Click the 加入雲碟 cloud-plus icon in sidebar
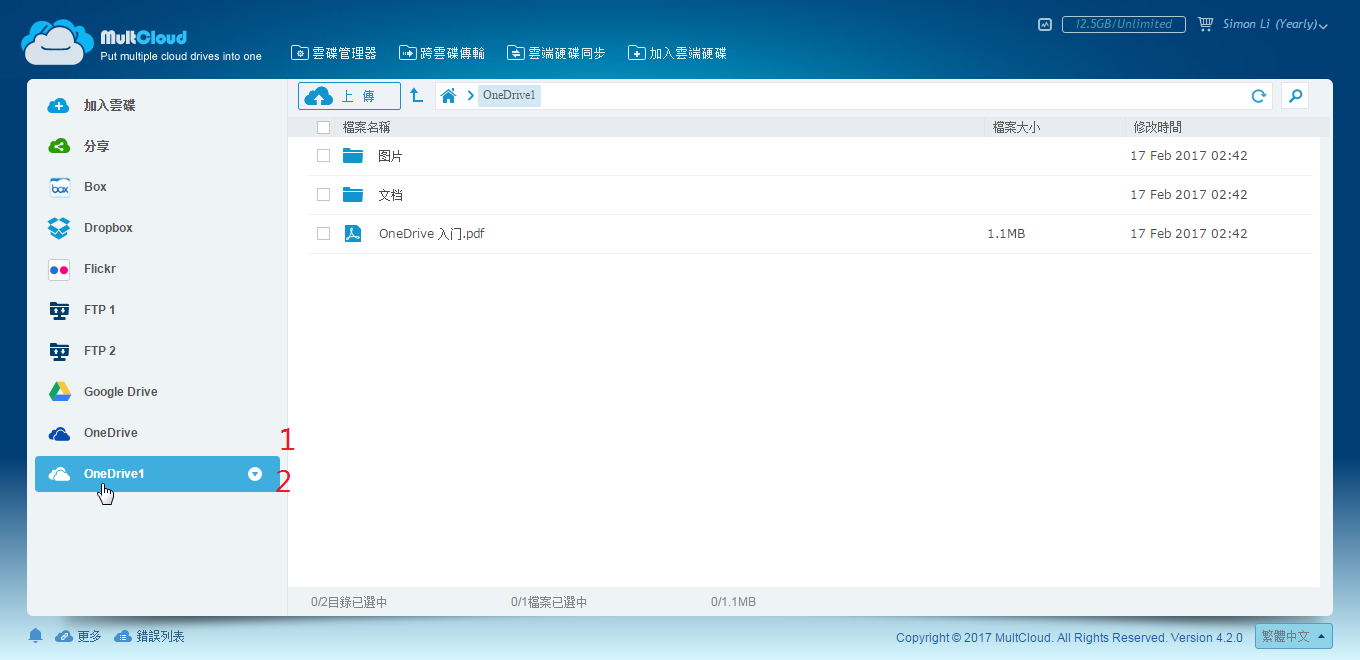The height and width of the screenshot is (660, 1360). (x=59, y=105)
